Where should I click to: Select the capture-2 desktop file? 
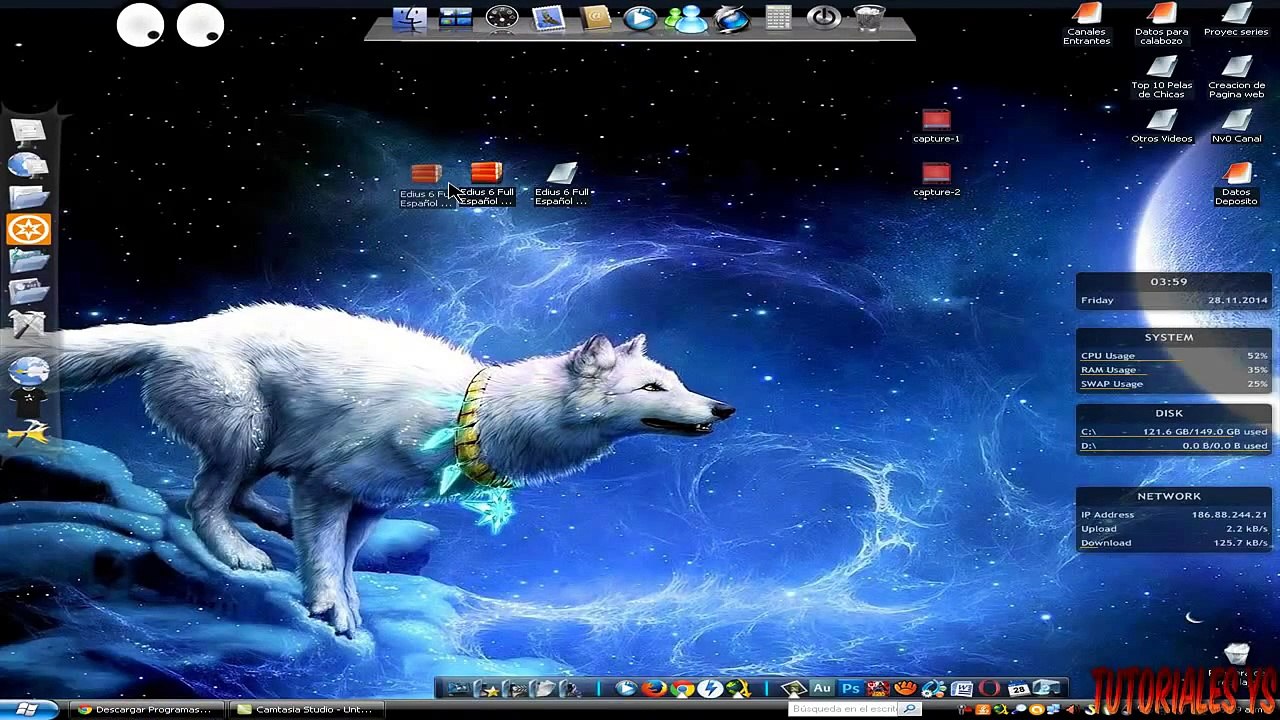click(x=936, y=180)
